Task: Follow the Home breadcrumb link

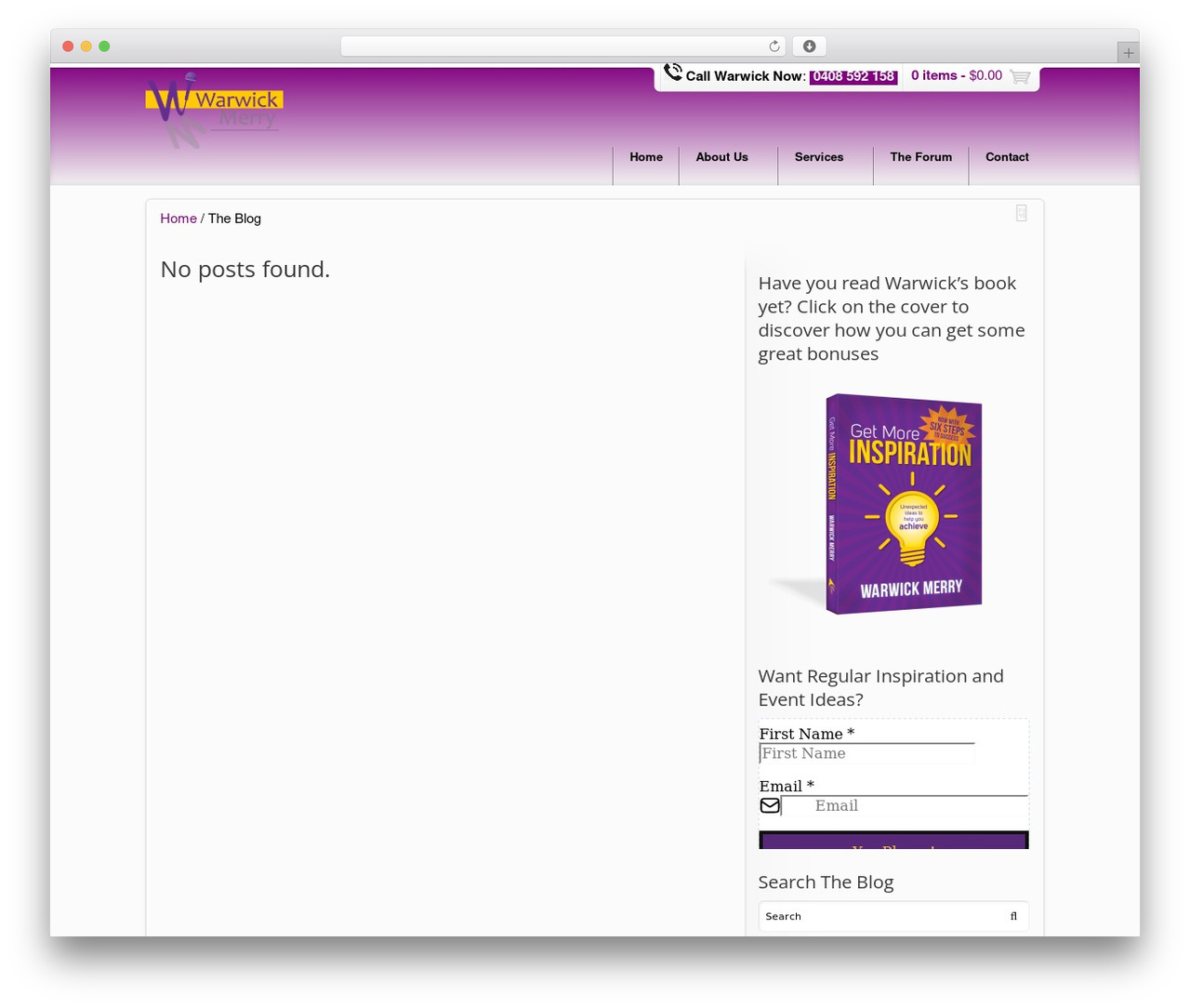Action: 178,219
